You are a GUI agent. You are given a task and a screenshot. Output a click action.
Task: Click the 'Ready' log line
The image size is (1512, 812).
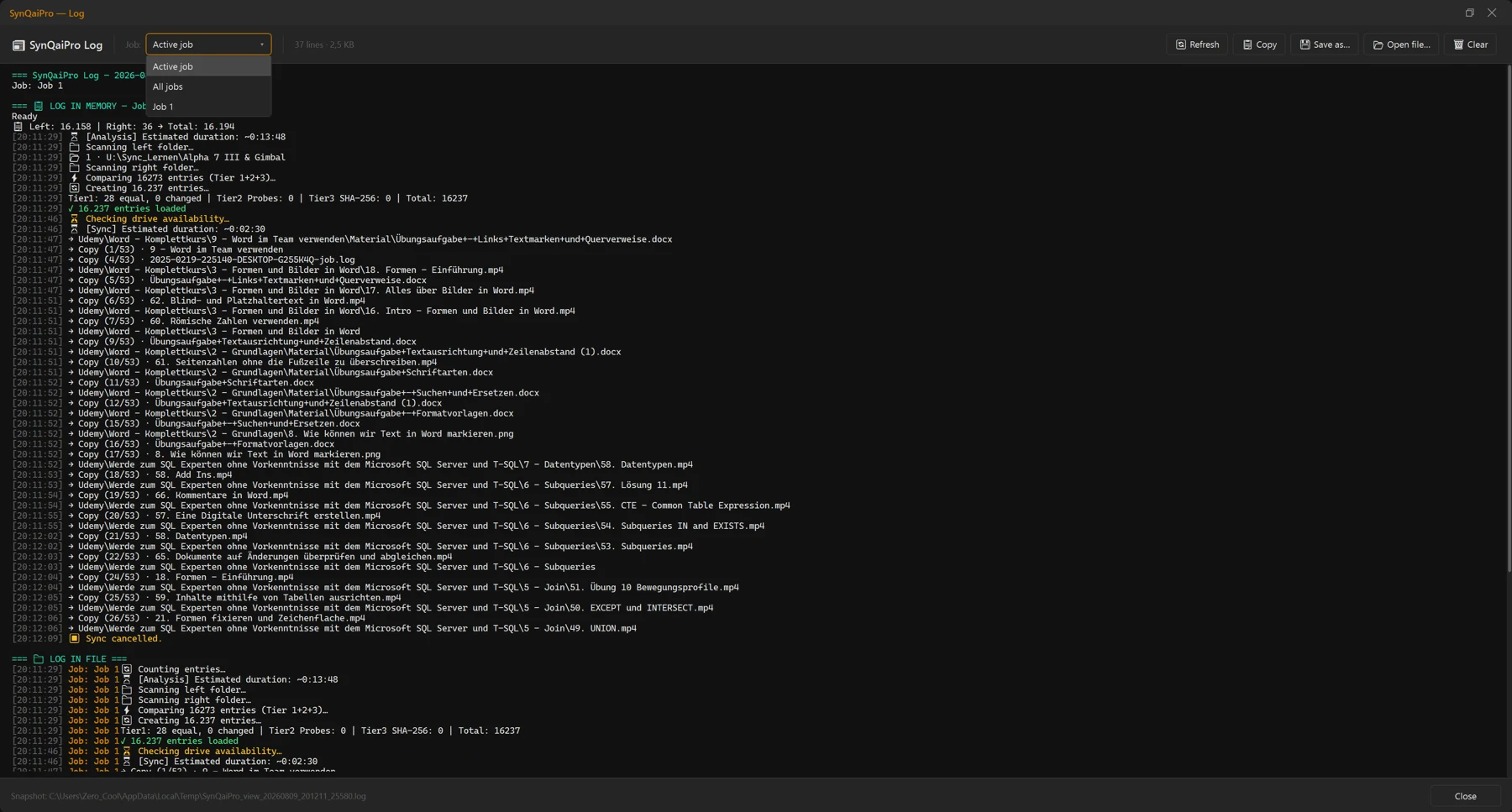coord(24,117)
